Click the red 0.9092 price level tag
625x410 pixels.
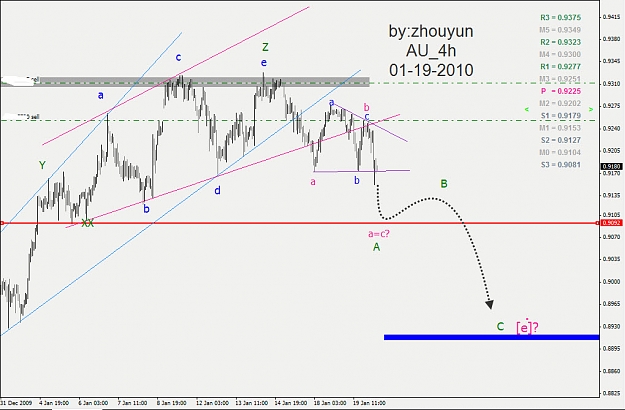click(x=612, y=223)
